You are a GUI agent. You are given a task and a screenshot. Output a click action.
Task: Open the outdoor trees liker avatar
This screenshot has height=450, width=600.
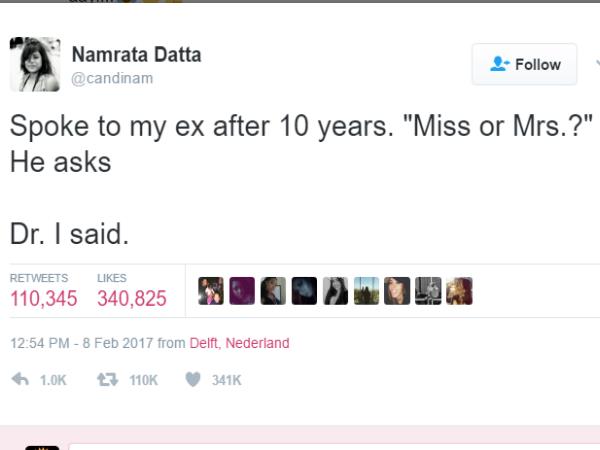[x=366, y=291]
